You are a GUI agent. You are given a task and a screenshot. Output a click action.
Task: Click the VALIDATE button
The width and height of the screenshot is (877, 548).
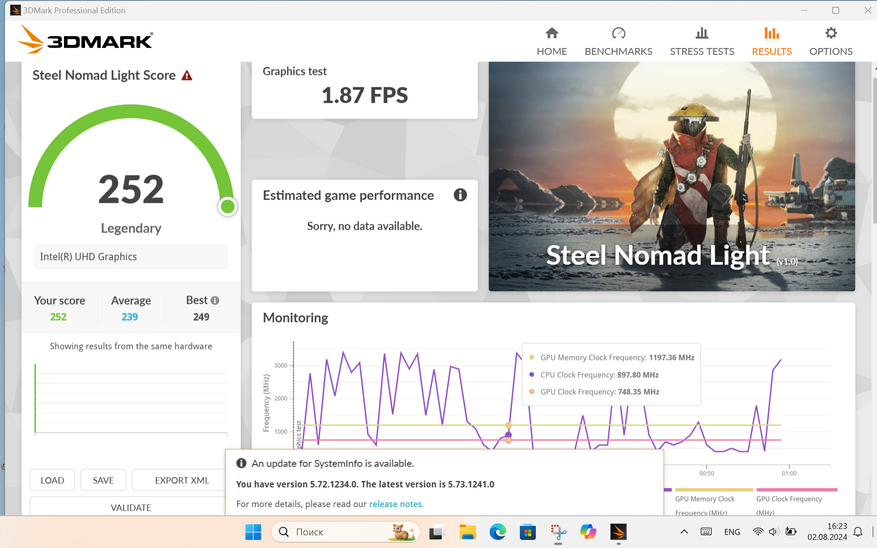pyautogui.click(x=130, y=507)
